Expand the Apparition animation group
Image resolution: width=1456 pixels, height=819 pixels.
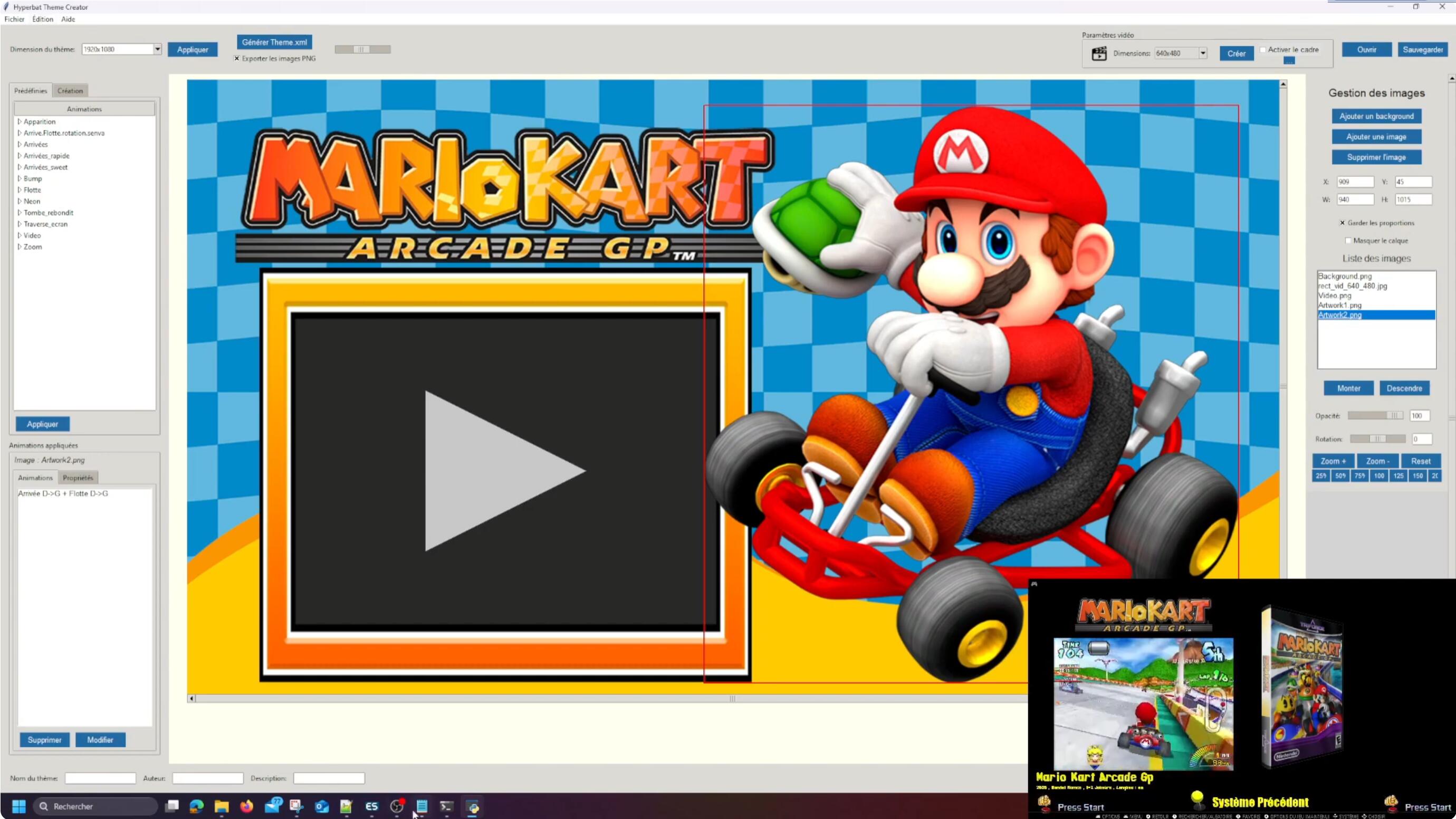coord(20,121)
